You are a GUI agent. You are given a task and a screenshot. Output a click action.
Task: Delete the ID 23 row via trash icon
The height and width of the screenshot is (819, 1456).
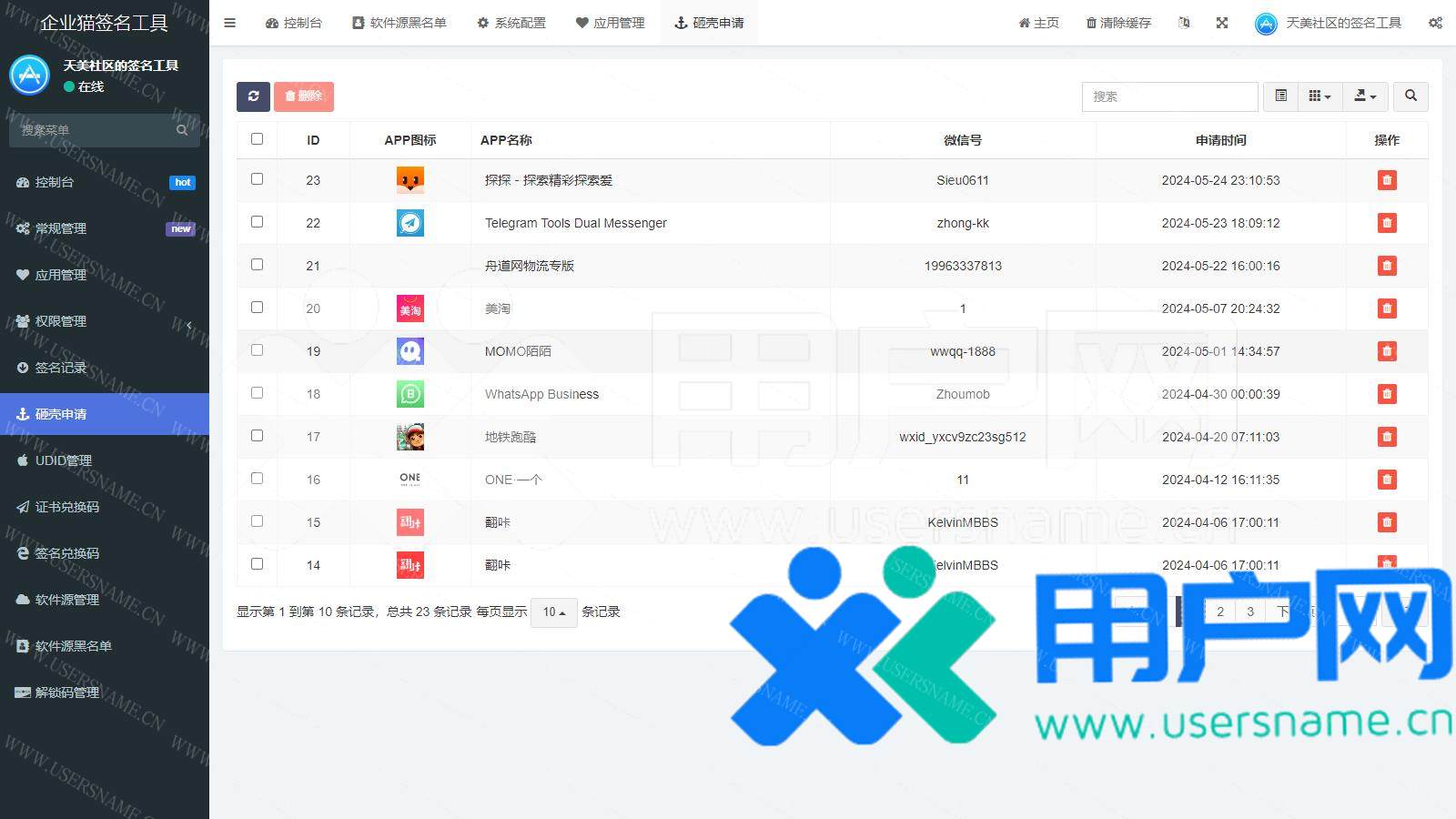tap(1386, 180)
